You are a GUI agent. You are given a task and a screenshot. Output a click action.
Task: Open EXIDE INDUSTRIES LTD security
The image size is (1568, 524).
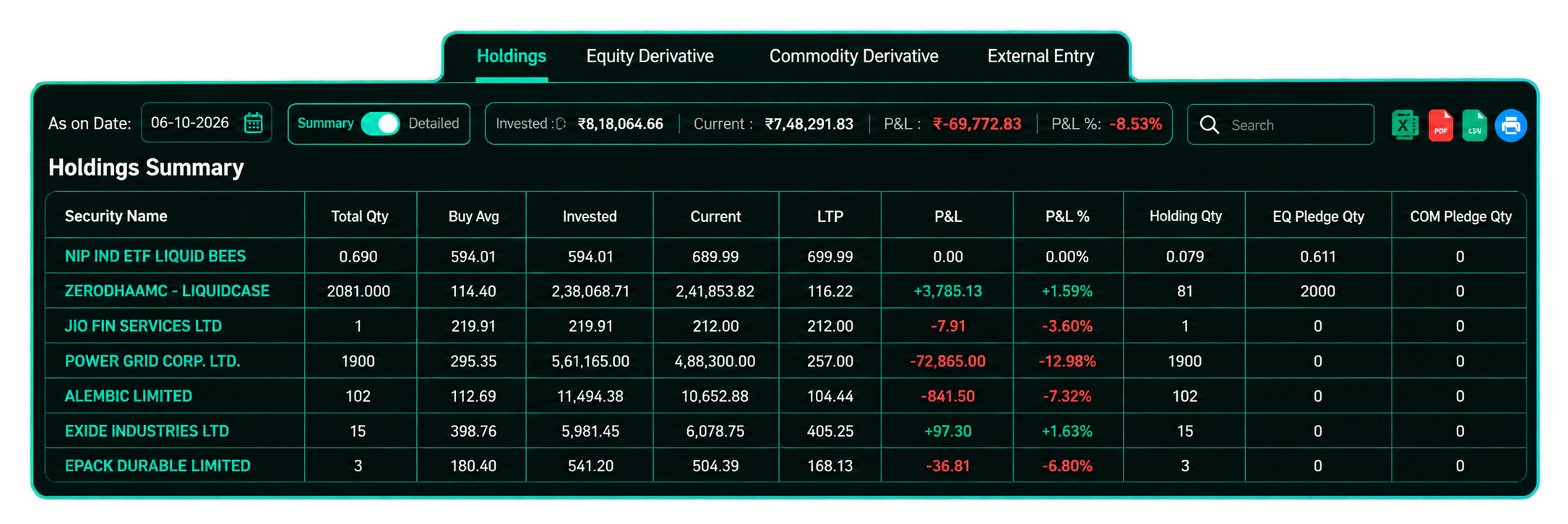pos(147,431)
